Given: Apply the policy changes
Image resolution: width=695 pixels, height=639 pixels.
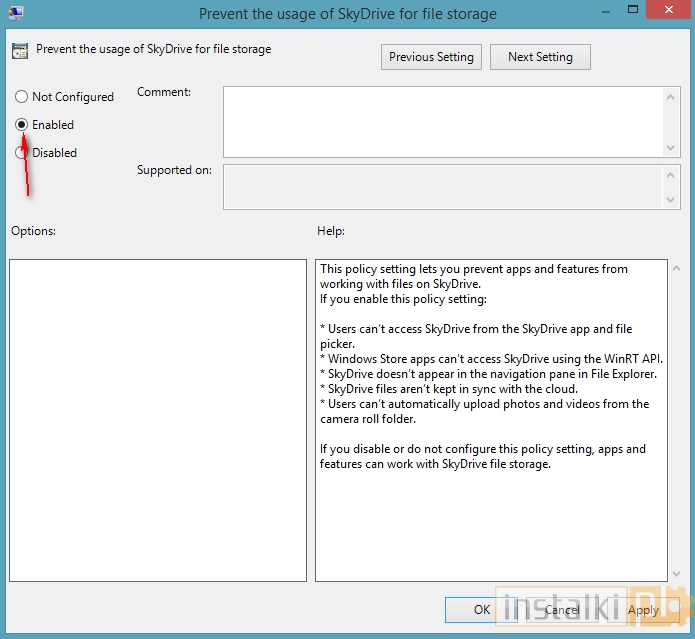Looking at the screenshot, I should click(x=643, y=610).
